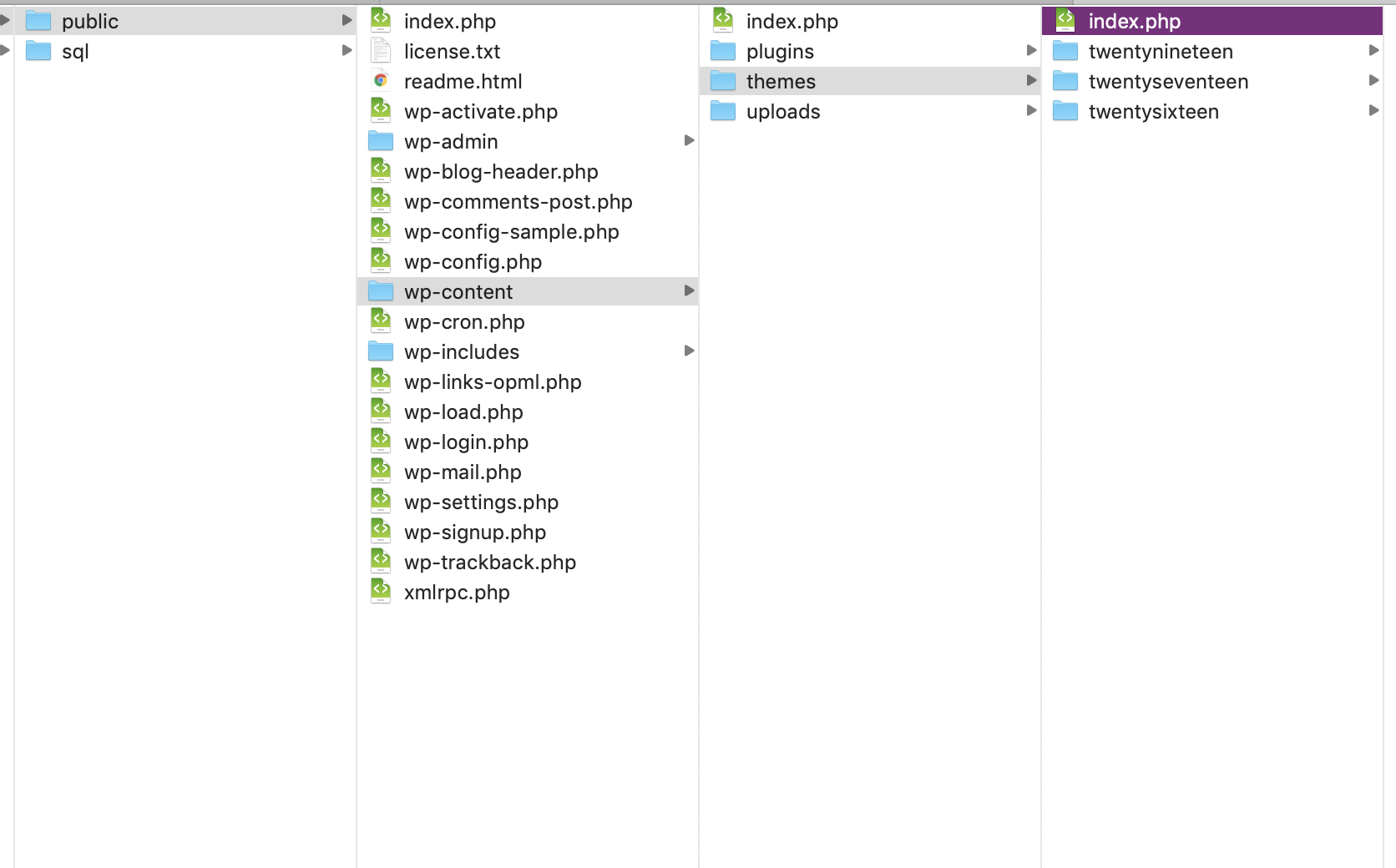The height and width of the screenshot is (868, 1396).
Task: Select the twentyseventeen folder name
Action: tap(1169, 82)
